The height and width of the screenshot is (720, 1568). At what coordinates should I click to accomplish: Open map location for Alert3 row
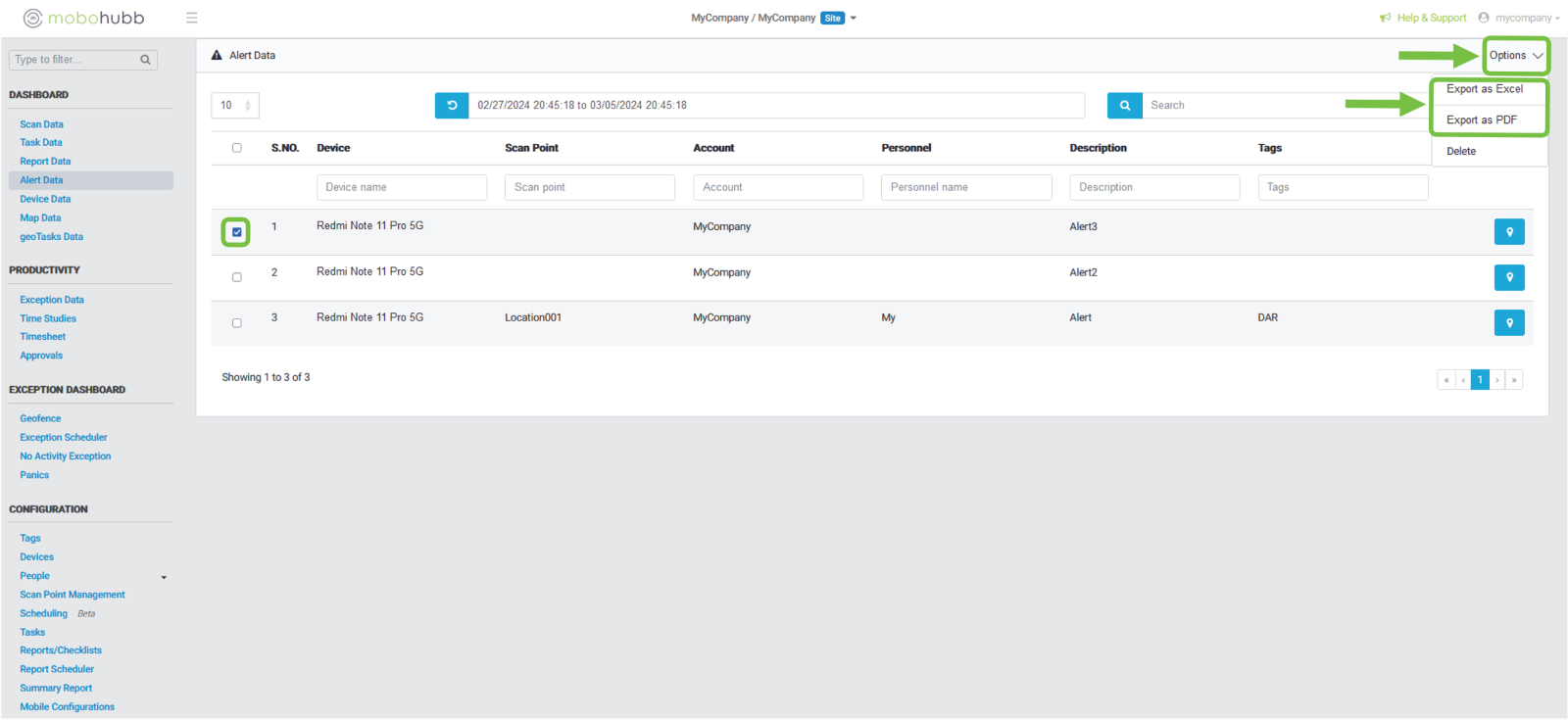[1508, 232]
